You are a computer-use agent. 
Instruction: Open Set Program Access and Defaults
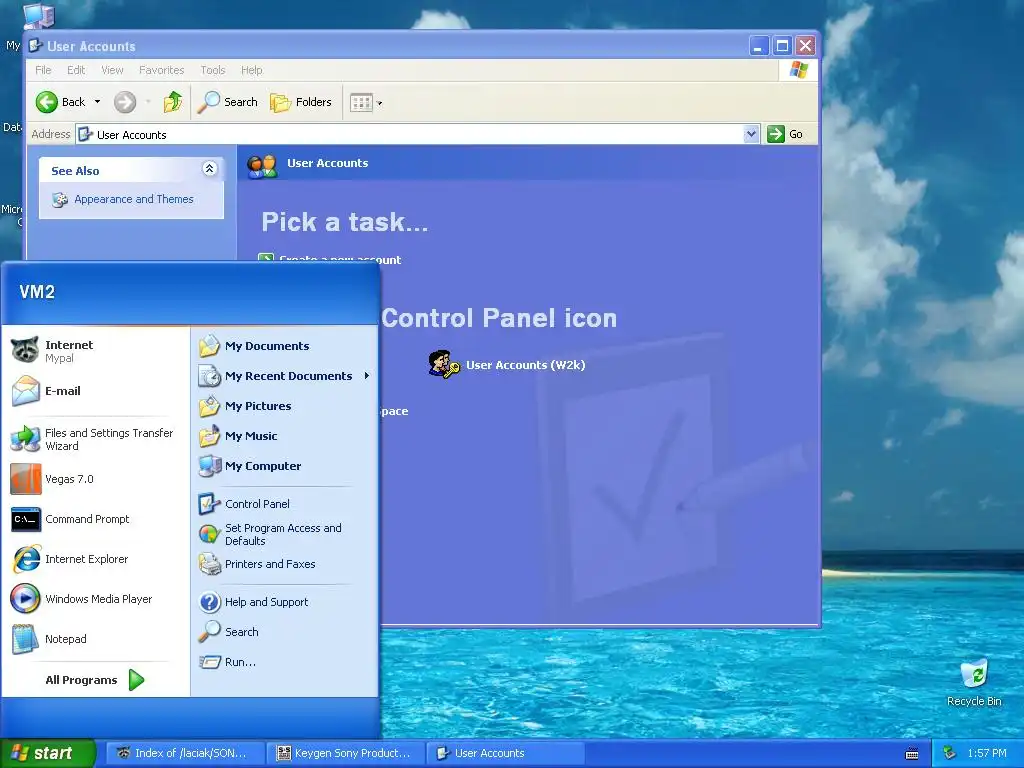click(x=284, y=534)
